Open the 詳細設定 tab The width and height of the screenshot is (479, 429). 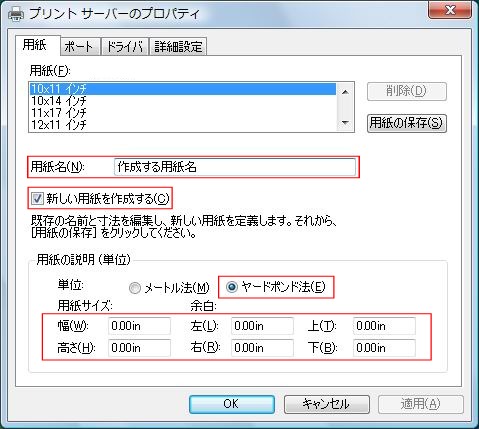178,47
